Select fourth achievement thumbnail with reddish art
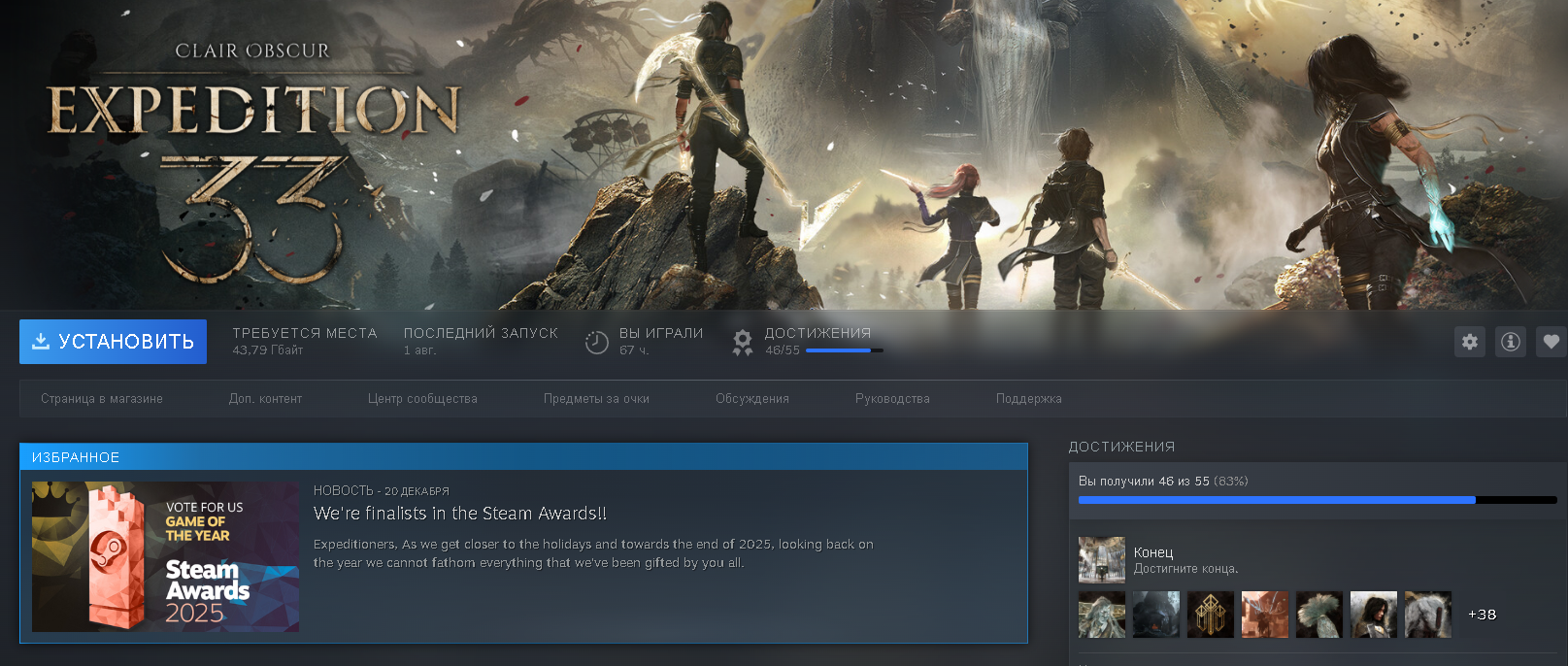Image resolution: width=1568 pixels, height=666 pixels. [x=1265, y=615]
